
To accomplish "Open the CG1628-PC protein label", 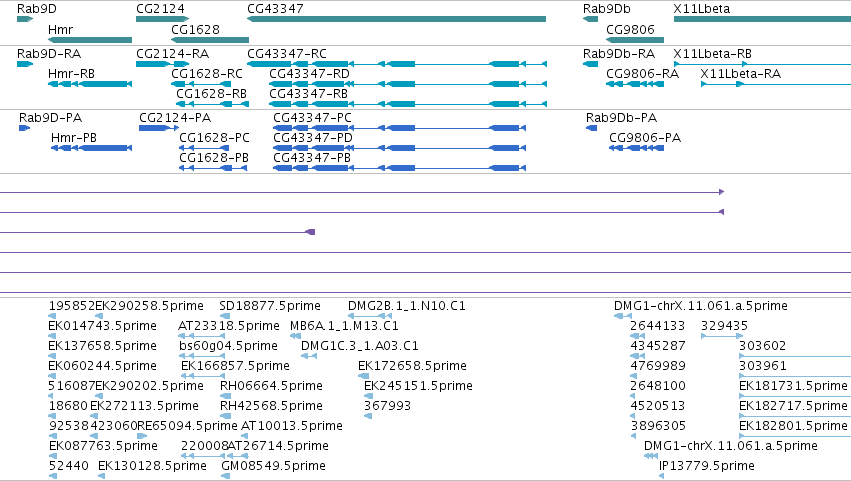I will pos(214,138).
